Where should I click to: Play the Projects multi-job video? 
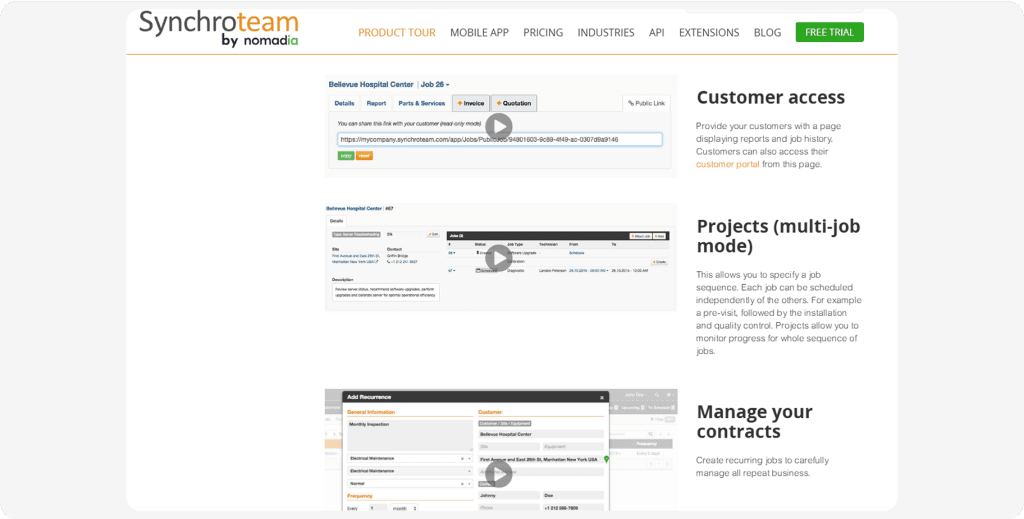[x=498, y=258]
